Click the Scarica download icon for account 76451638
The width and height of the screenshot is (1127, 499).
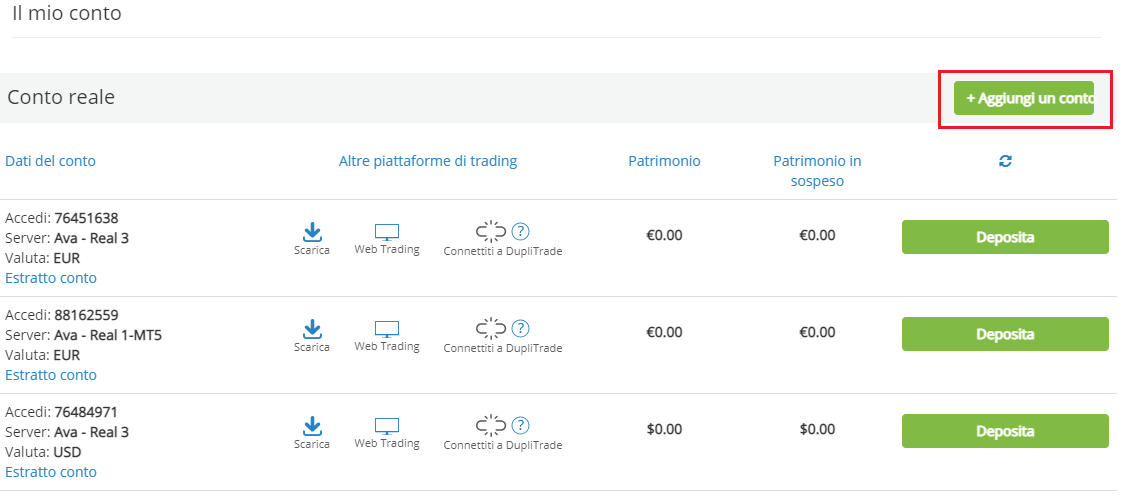click(x=312, y=232)
